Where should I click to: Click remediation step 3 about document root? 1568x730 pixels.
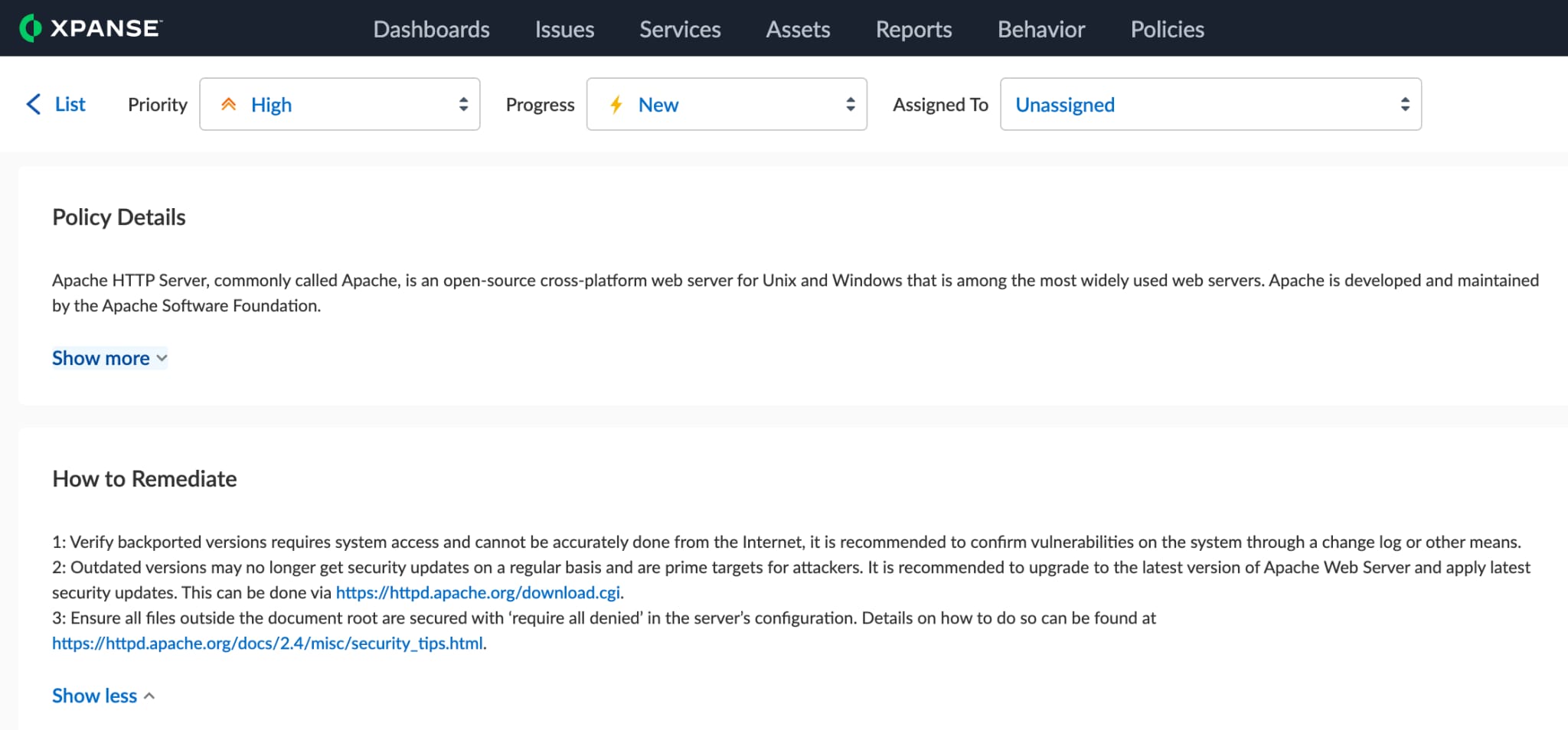604,630
